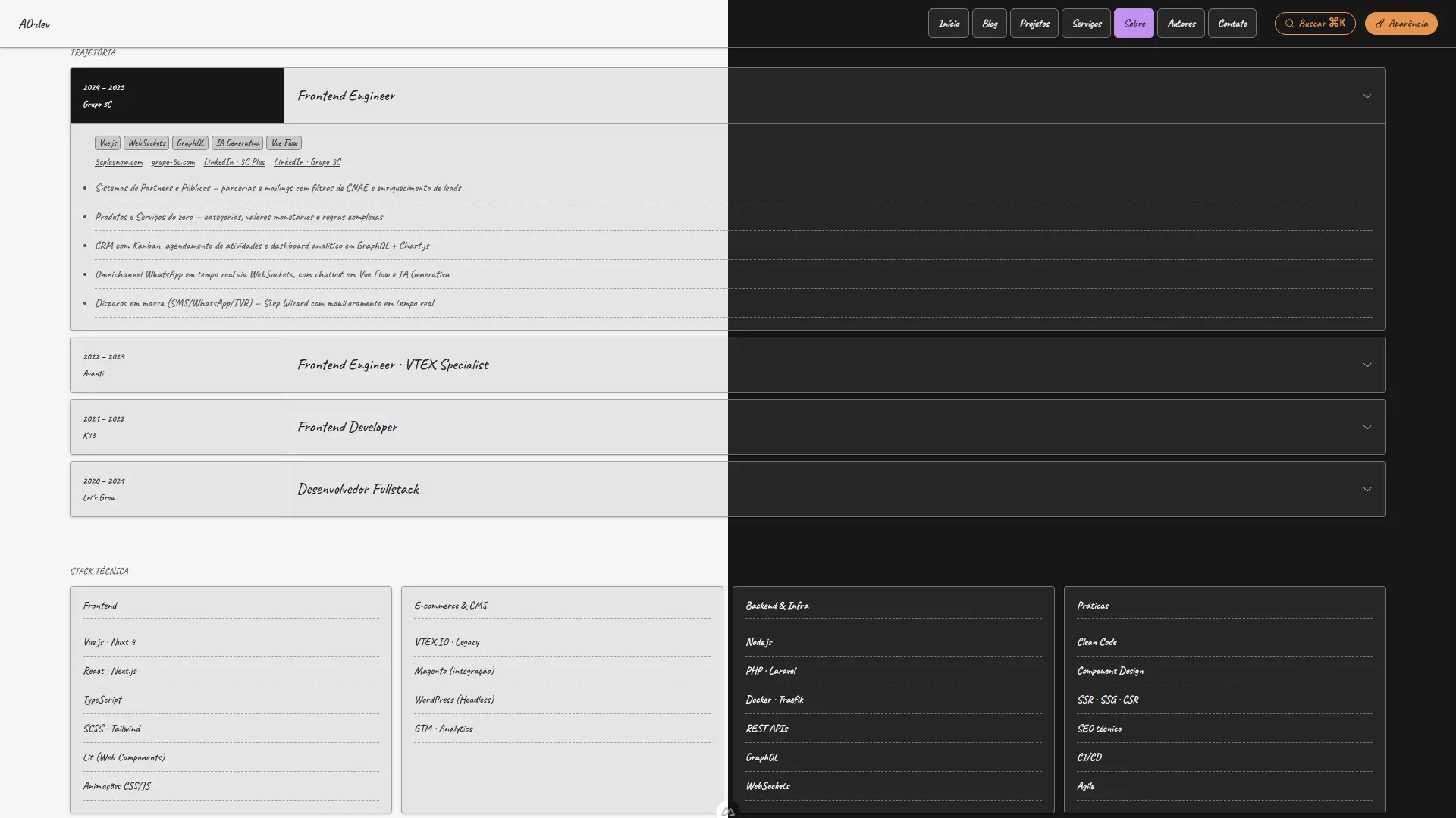The width and height of the screenshot is (1456, 818).
Task: Click 'Docker · Traefik' row
Action: [x=893, y=700]
